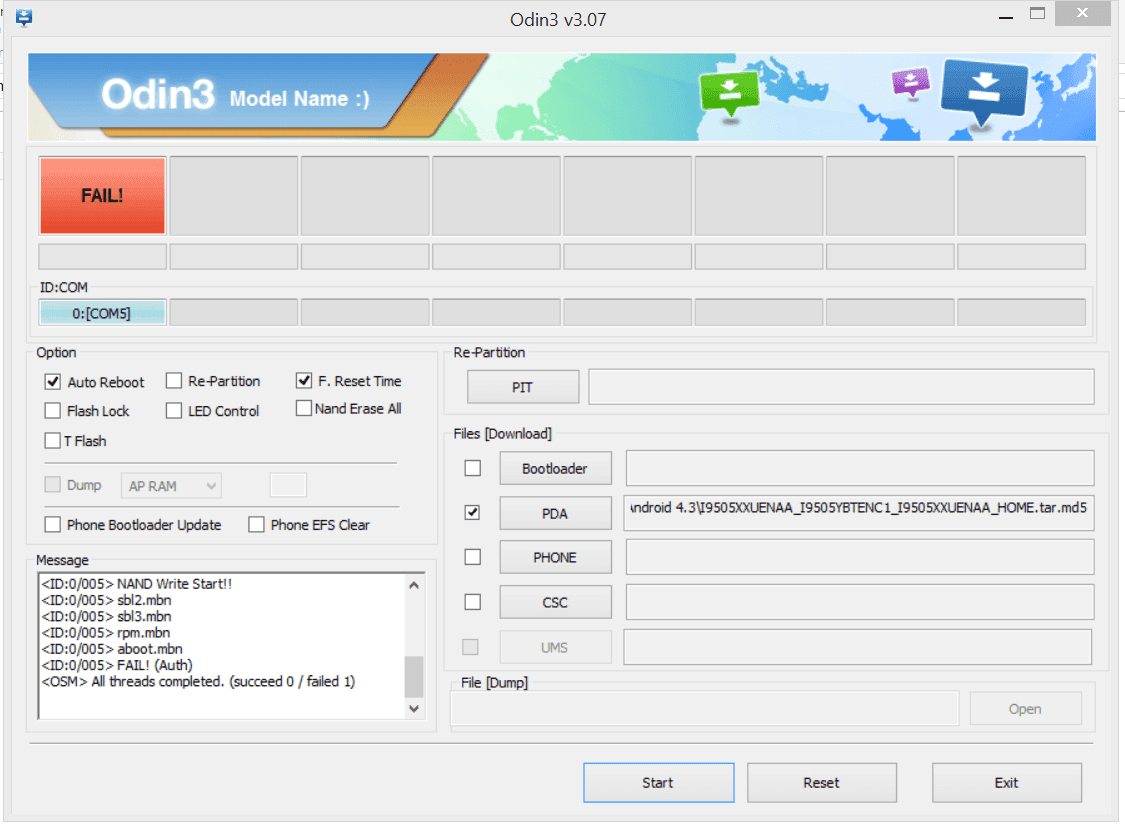
Task: Minimize the Odin3 window
Action: (1006, 15)
